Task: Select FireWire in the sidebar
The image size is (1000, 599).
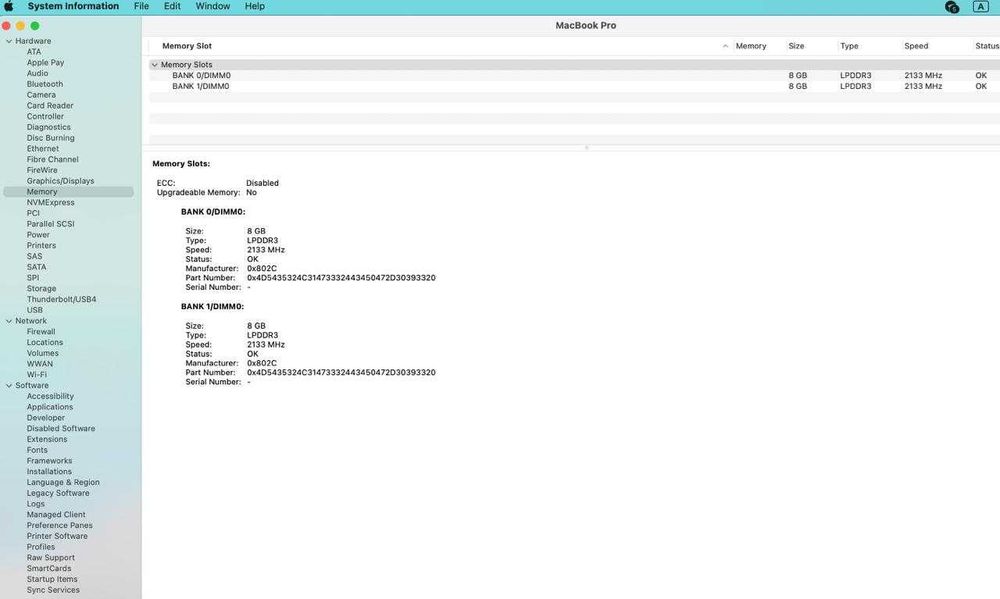Action: 42,170
